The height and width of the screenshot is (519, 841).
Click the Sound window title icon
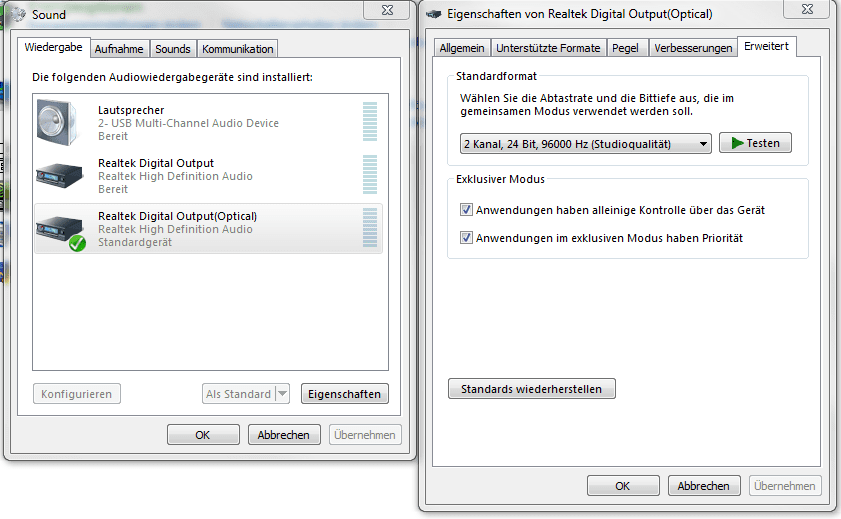tap(18, 14)
